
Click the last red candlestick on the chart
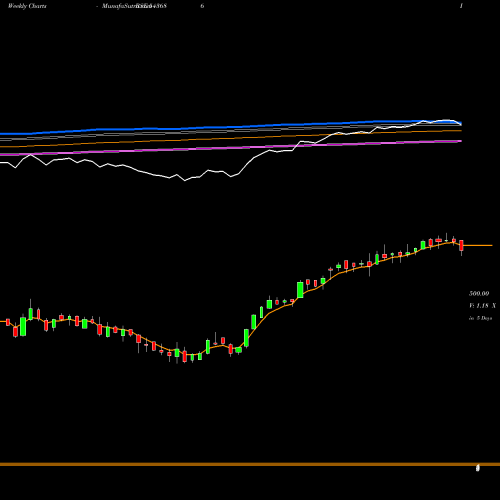pos(461,245)
